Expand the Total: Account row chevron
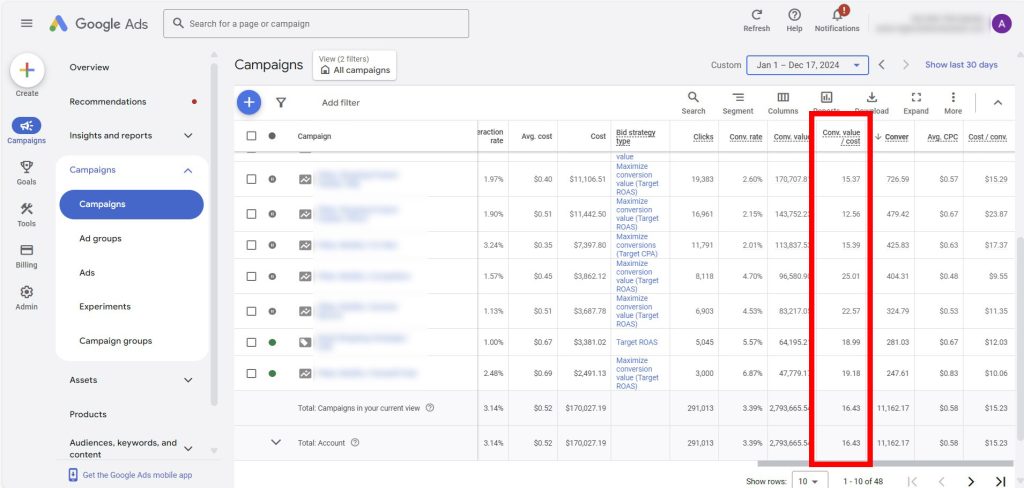The width and height of the screenshot is (1024, 488). (x=276, y=442)
